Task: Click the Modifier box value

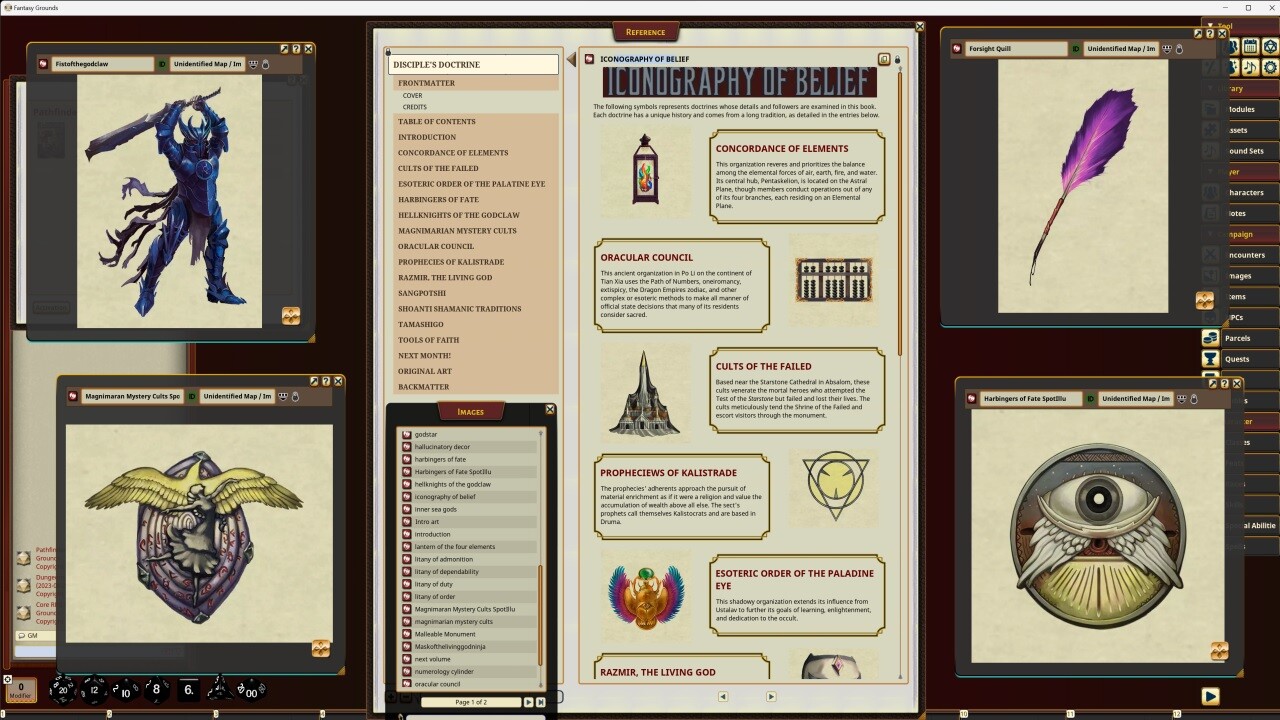Action: tap(21, 689)
